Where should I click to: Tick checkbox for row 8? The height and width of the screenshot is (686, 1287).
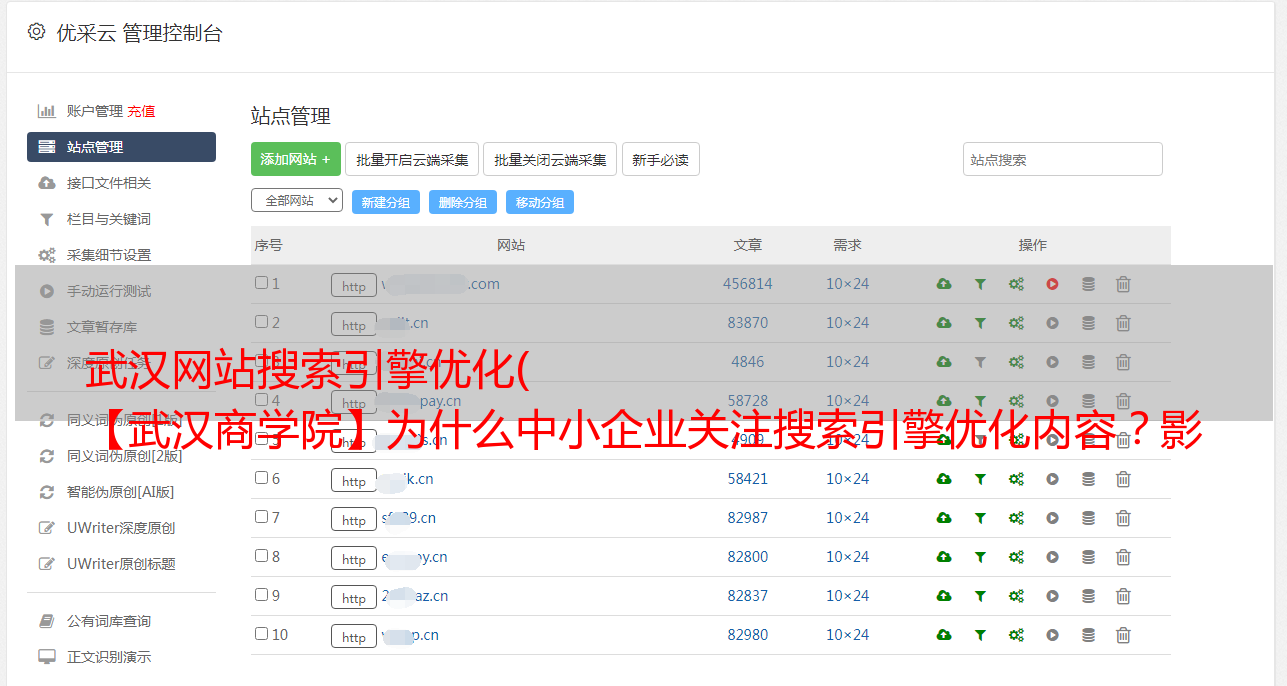pyautogui.click(x=261, y=556)
